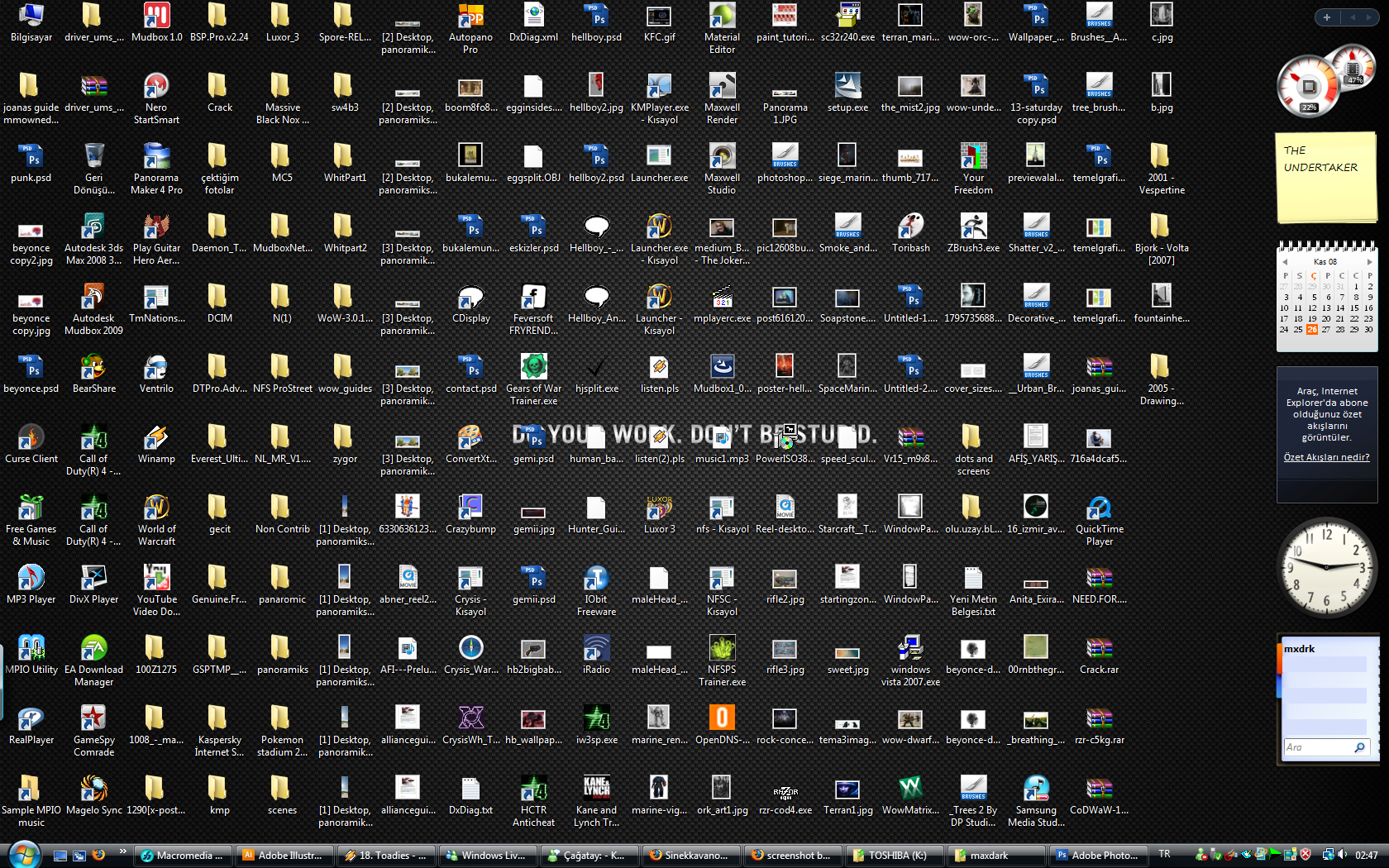Launch the Crazybump icon

pyautogui.click(x=470, y=514)
